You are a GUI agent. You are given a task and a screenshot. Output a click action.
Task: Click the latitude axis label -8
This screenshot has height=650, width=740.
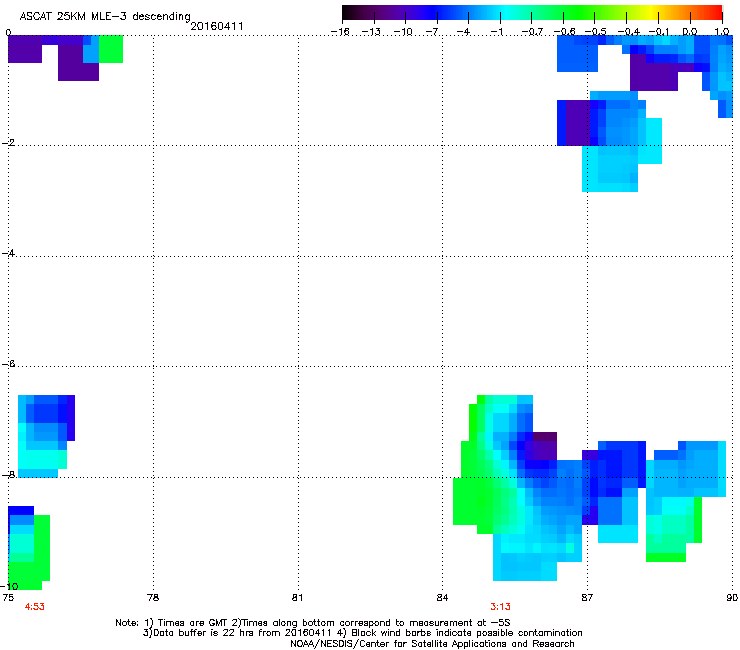click(x=8, y=474)
